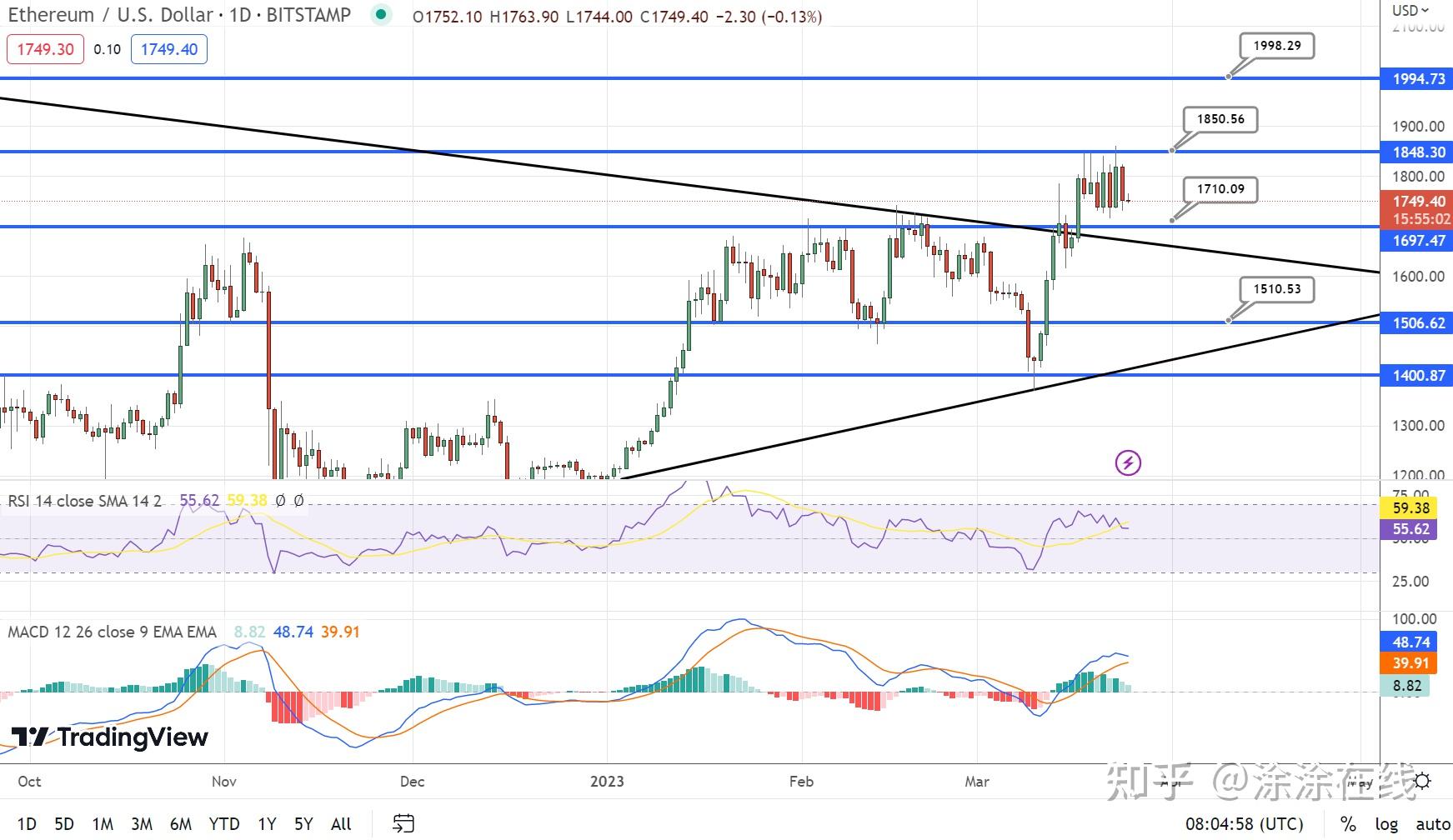Open the go to date calendar icon
Screen dimensions: 1453x840
tap(403, 823)
